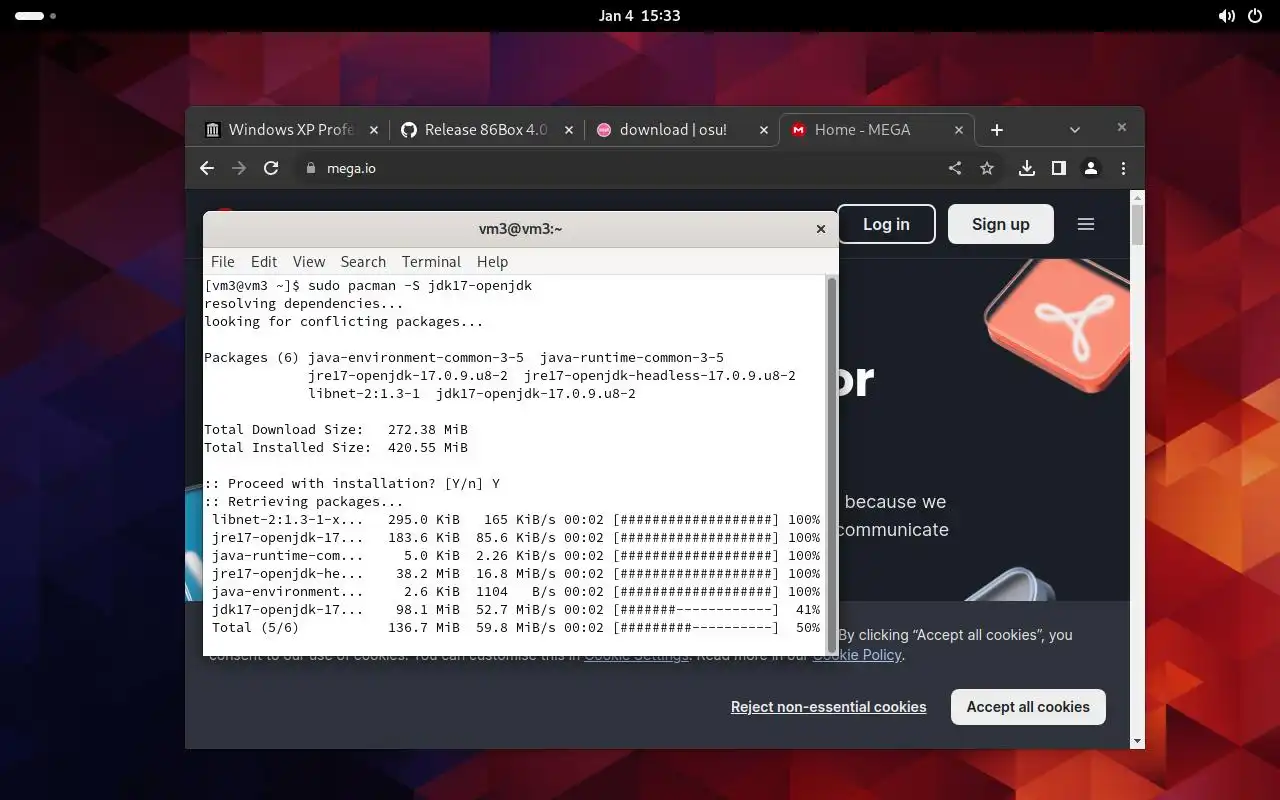Click the mega.io address bar
Viewport: 1280px width, 800px height.
(620, 168)
